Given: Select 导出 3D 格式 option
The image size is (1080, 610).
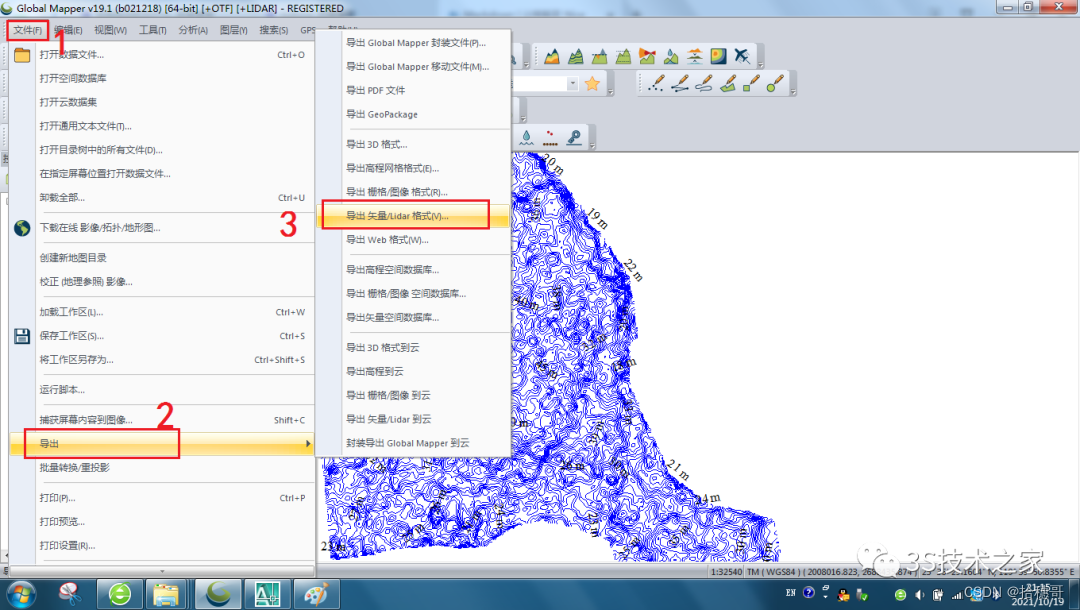Looking at the screenshot, I should [x=413, y=145].
